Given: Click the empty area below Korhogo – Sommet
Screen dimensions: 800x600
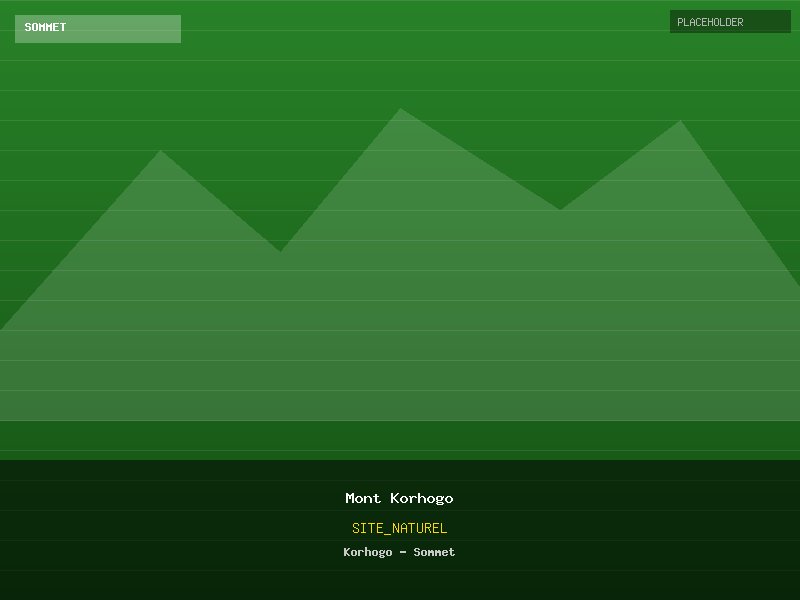Looking at the screenshot, I should pos(400,583).
